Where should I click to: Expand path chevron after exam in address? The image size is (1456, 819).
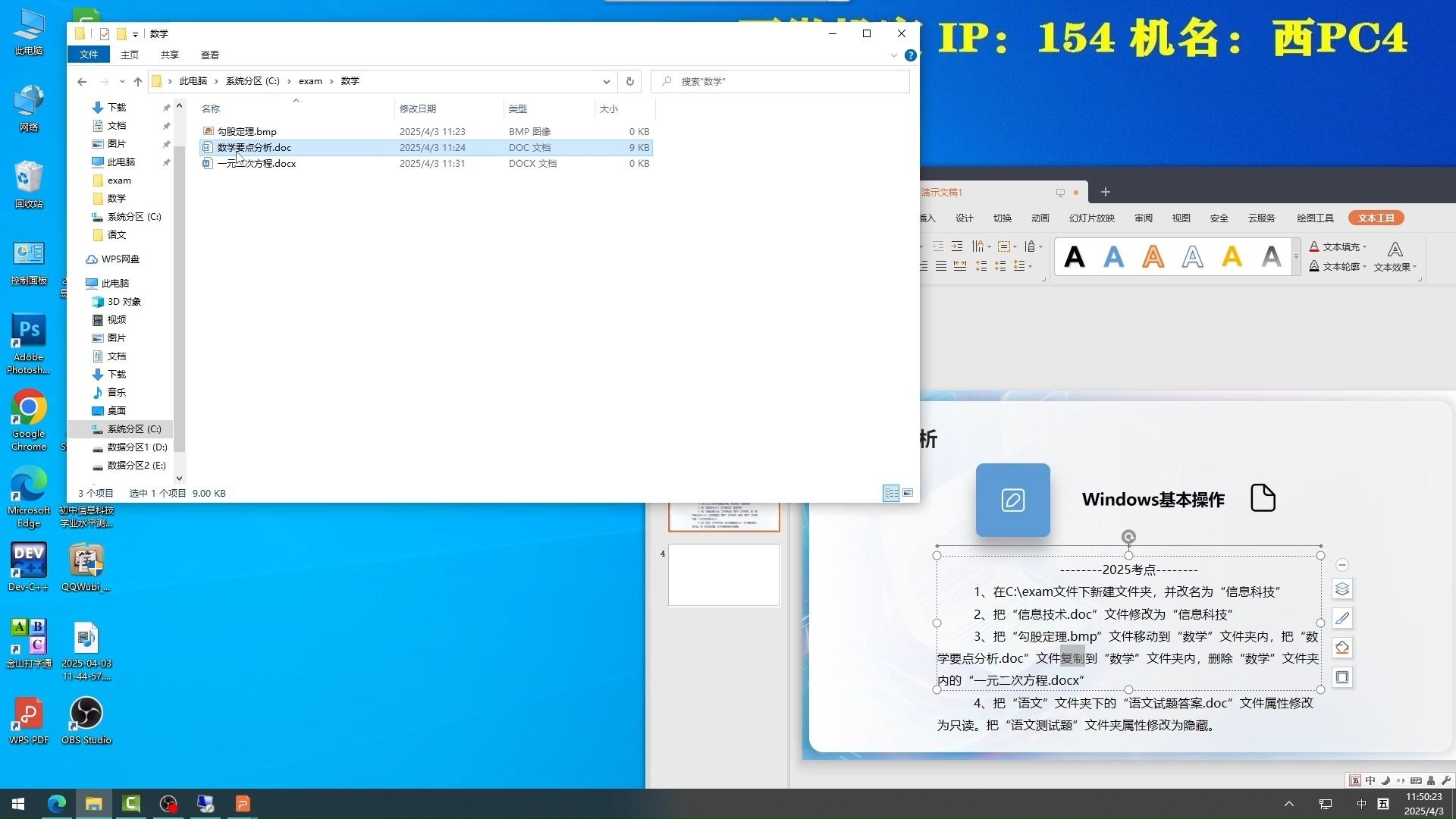[331, 81]
